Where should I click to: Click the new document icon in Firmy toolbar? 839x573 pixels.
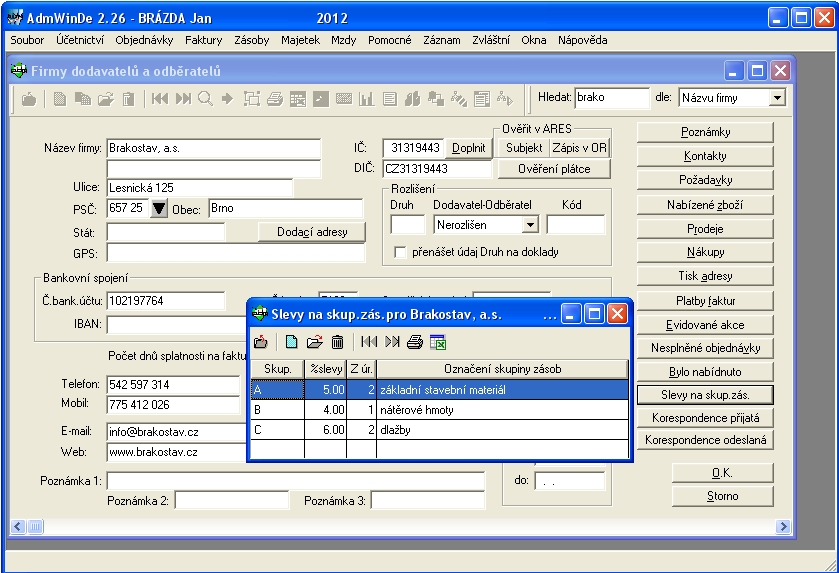pyautogui.click(x=60, y=99)
